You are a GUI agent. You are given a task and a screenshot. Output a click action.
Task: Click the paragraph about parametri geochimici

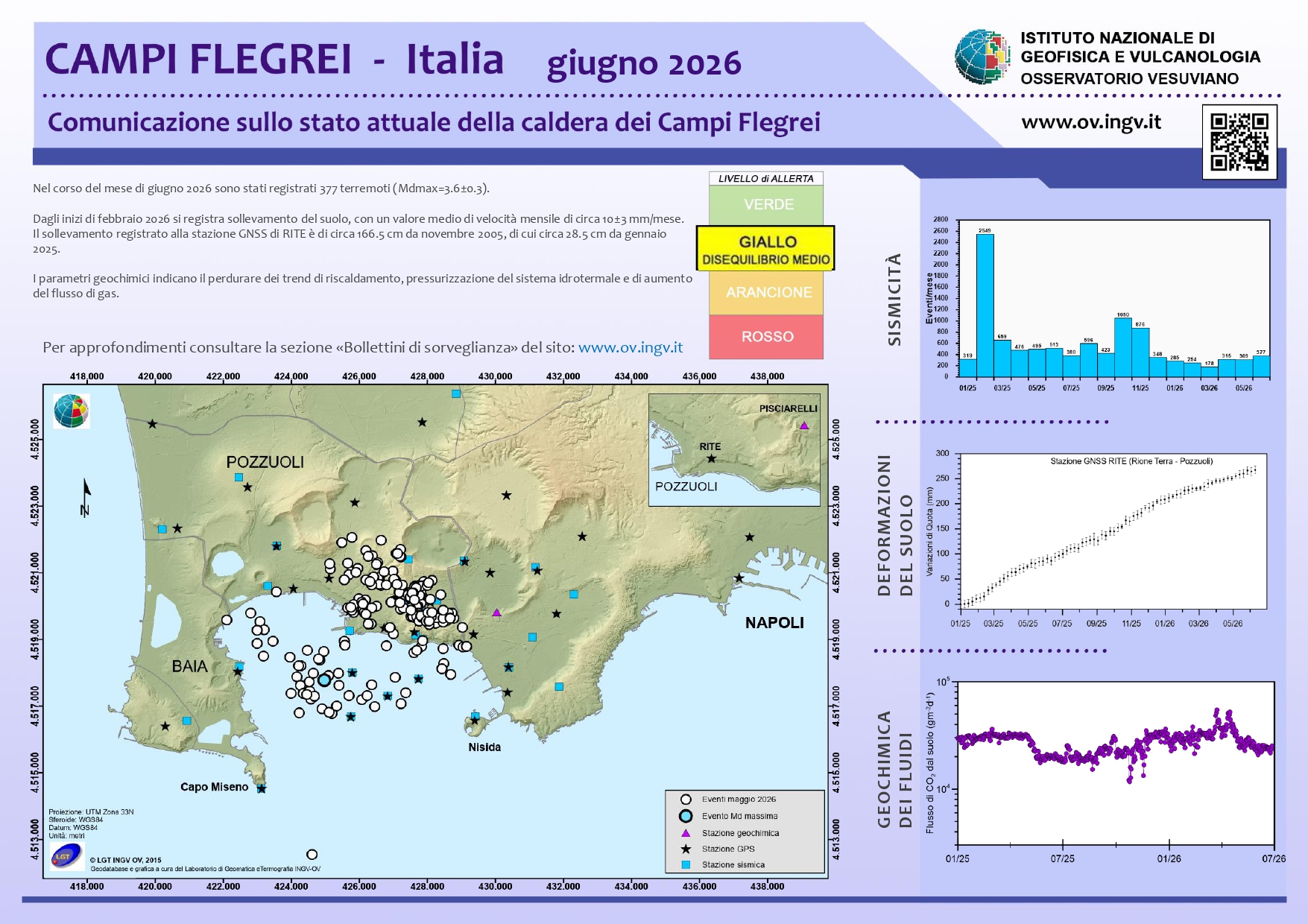[362, 285]
